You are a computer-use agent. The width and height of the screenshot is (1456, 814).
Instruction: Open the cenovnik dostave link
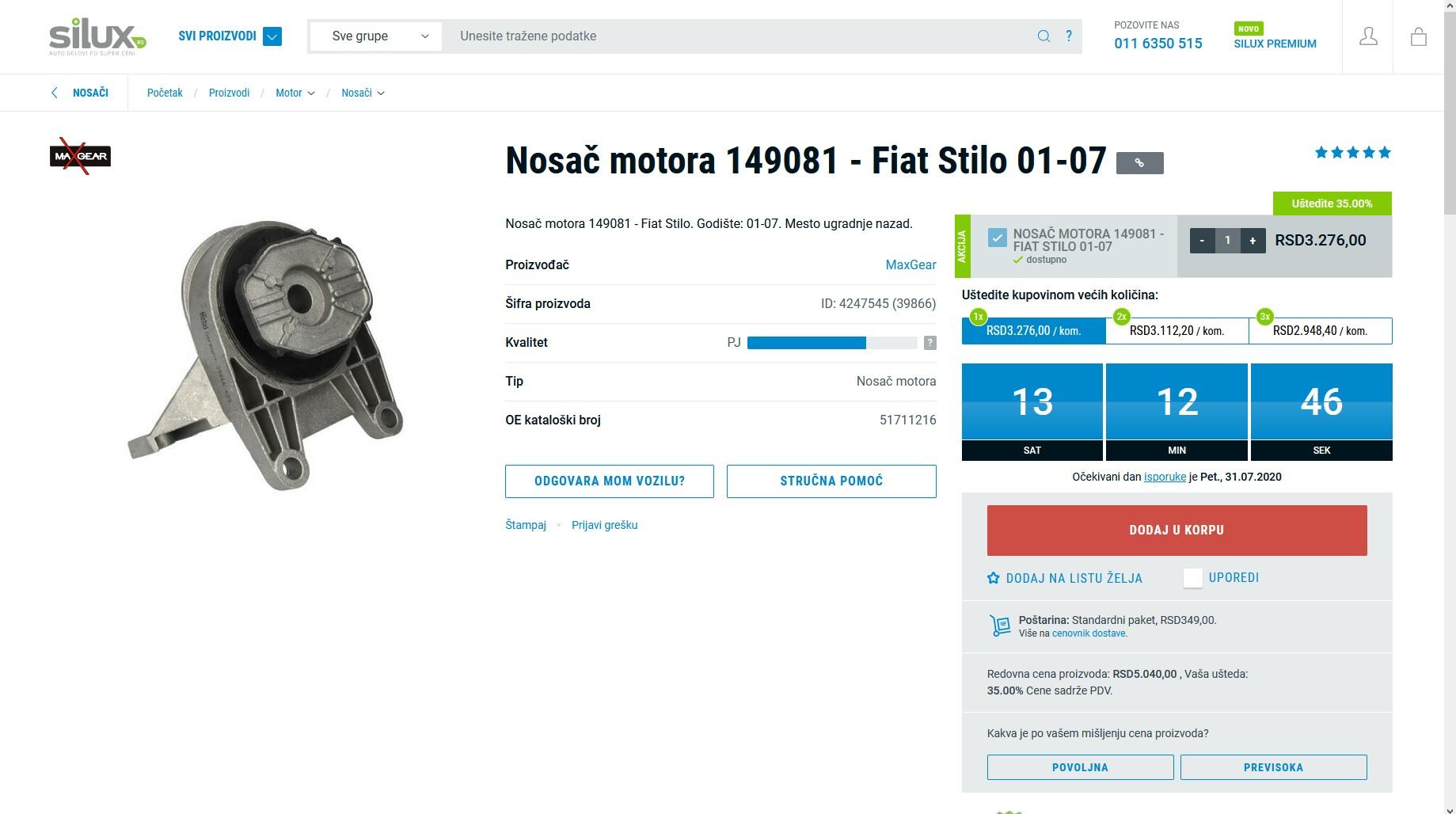[x=1089, y=633]
